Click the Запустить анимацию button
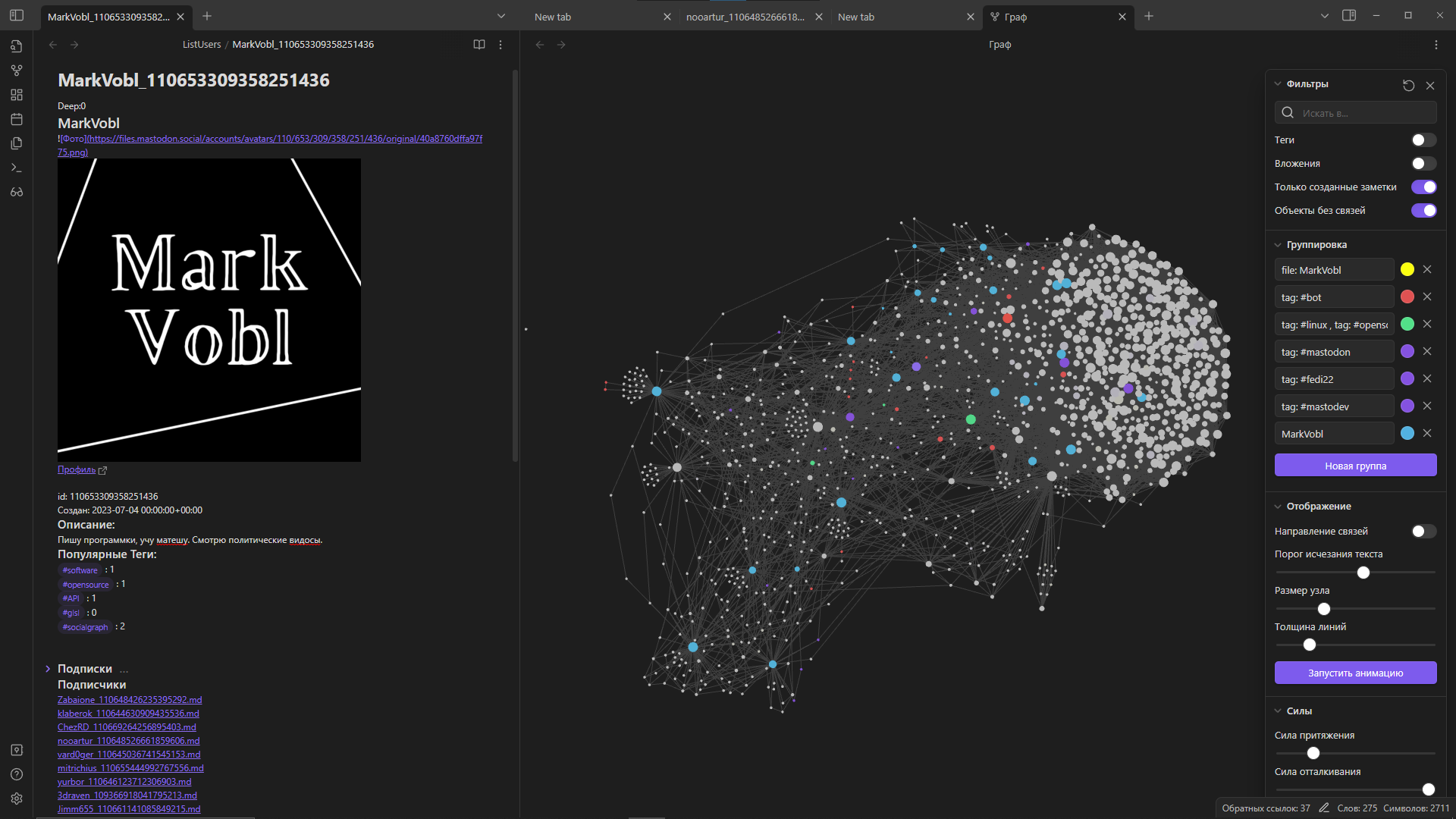 point(1355,673)
